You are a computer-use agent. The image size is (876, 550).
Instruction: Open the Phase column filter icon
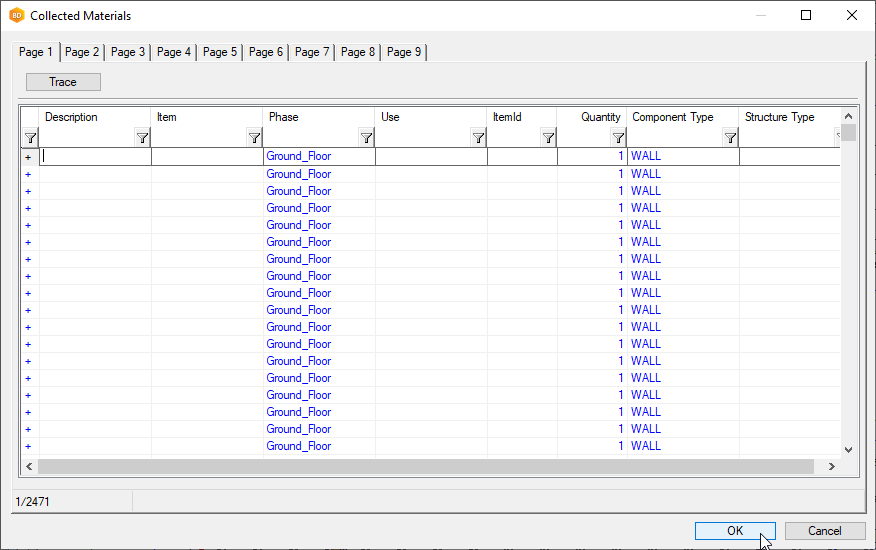(x=366, y=138)
